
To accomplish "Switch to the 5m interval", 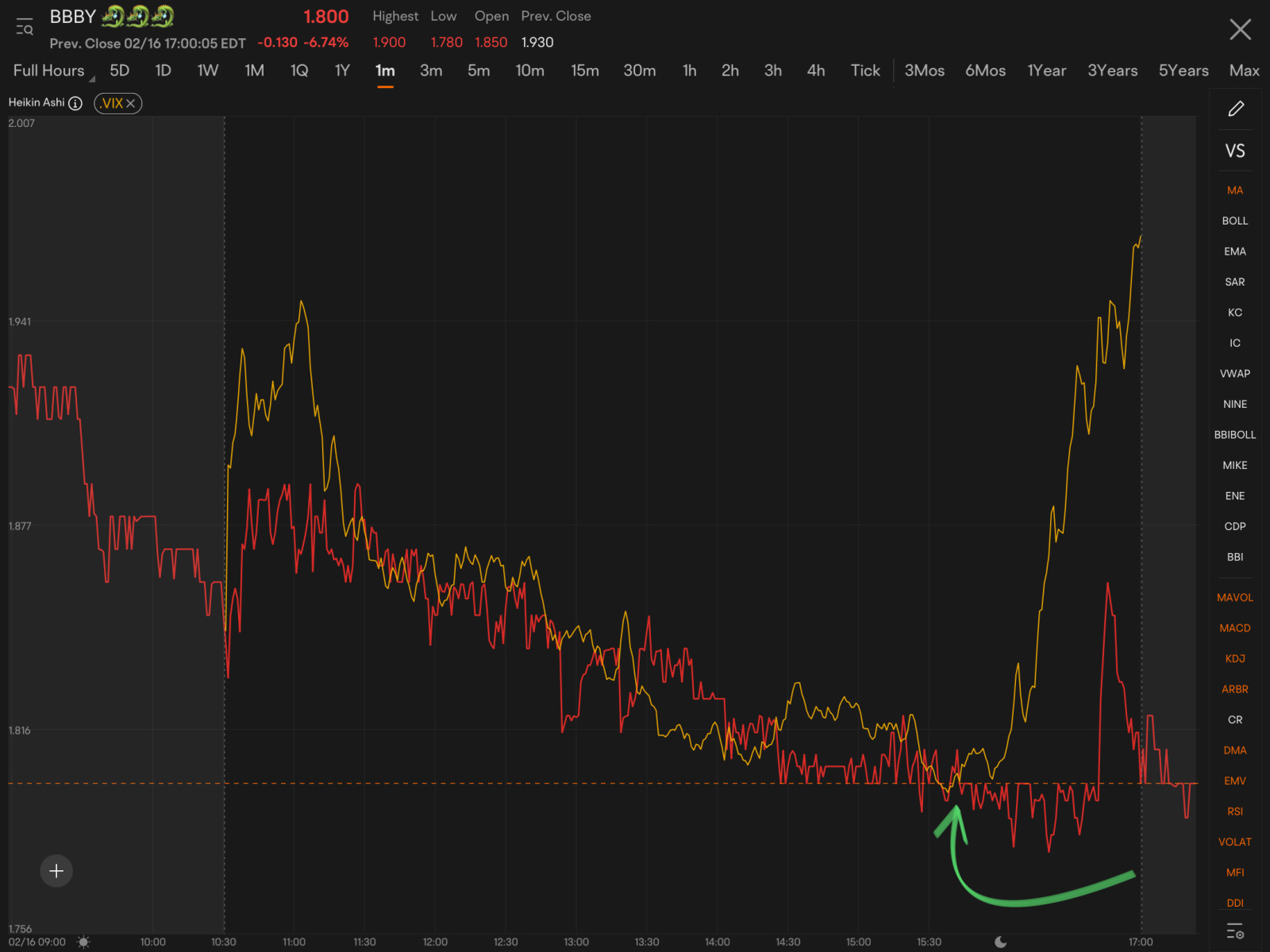I will 479,71.
